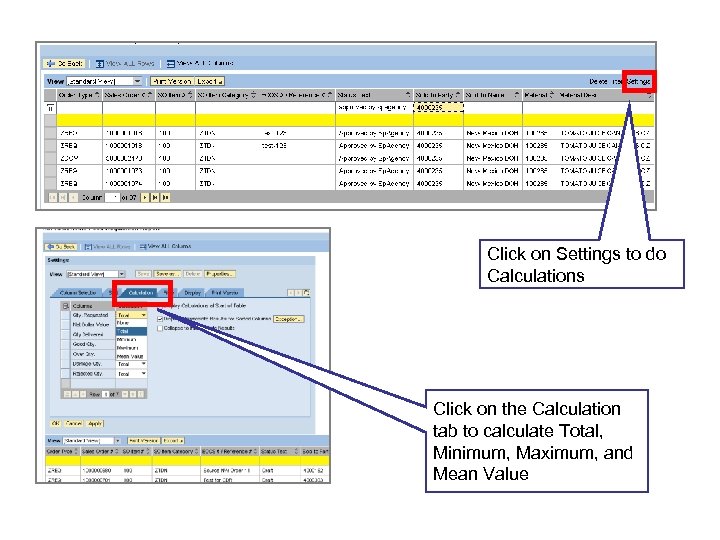Click the Column number field in upper pager
Viewport: 720px width, 540px height.
click(x=112, y=197)
